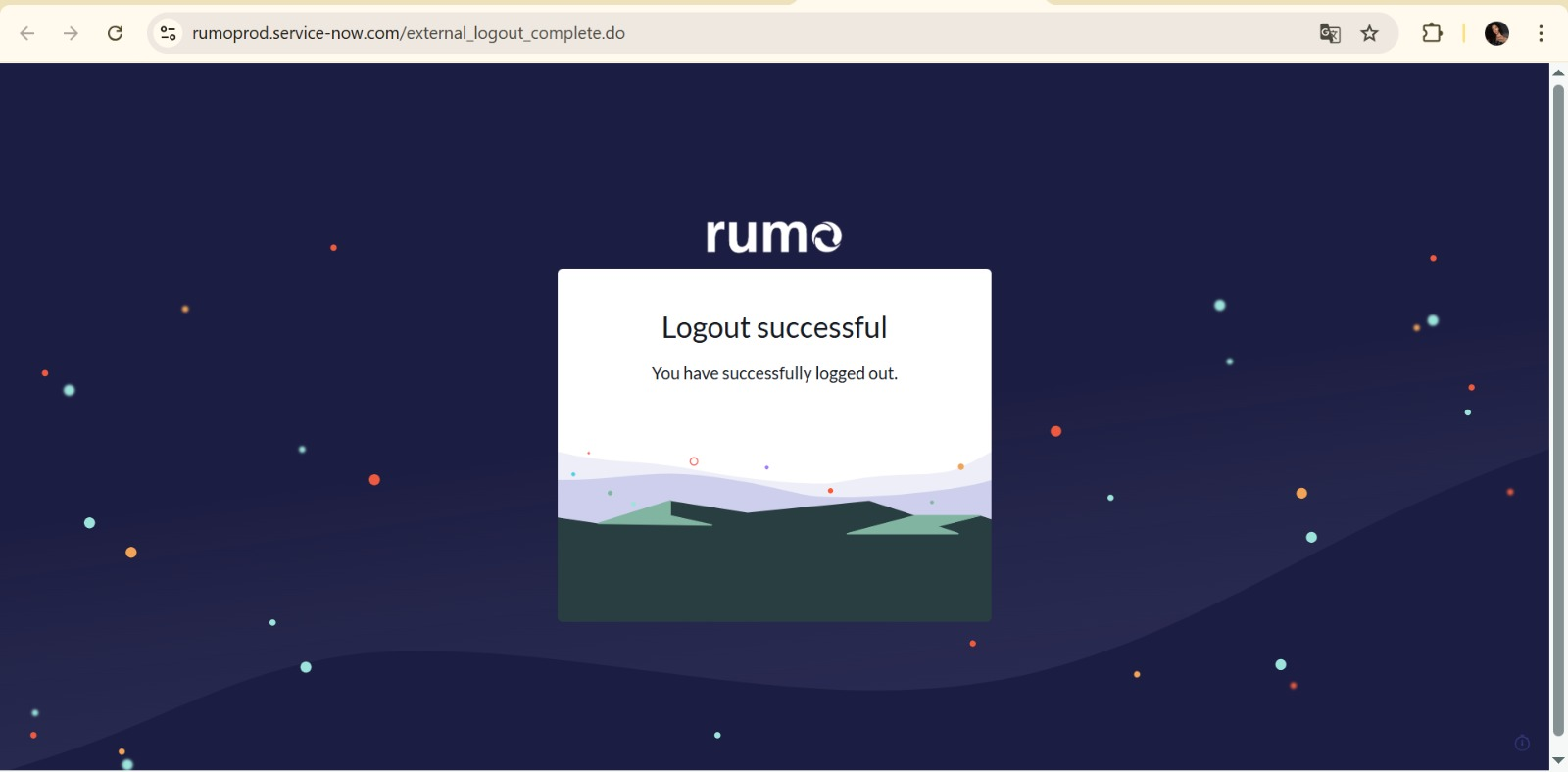The height and width of the screenshot is (772, 1568).
Task: Click the 'You have successfully logged out.' message
Action: click(774, 373)
